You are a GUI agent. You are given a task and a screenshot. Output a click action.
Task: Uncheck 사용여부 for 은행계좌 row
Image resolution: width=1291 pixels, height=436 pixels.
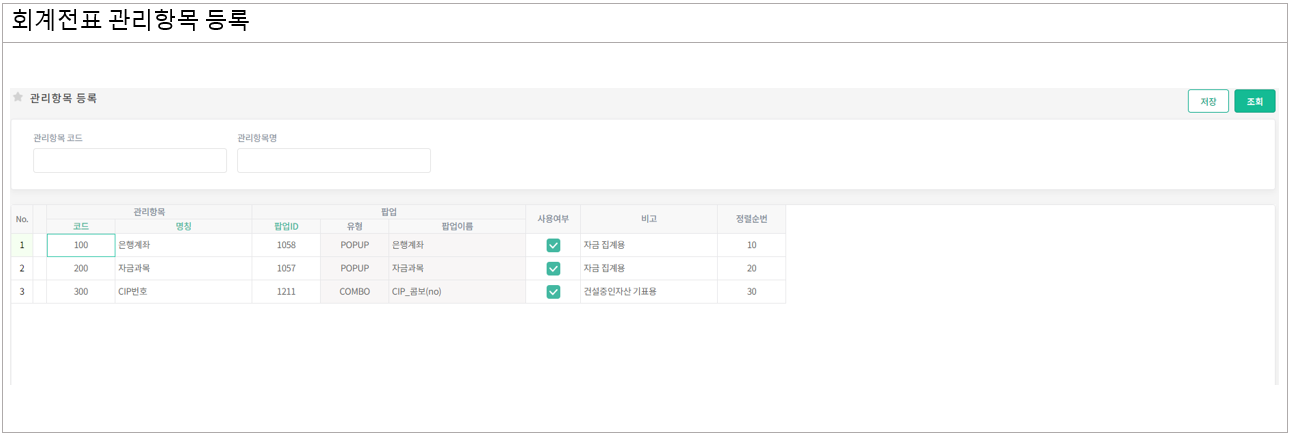[x=553, y=245]
